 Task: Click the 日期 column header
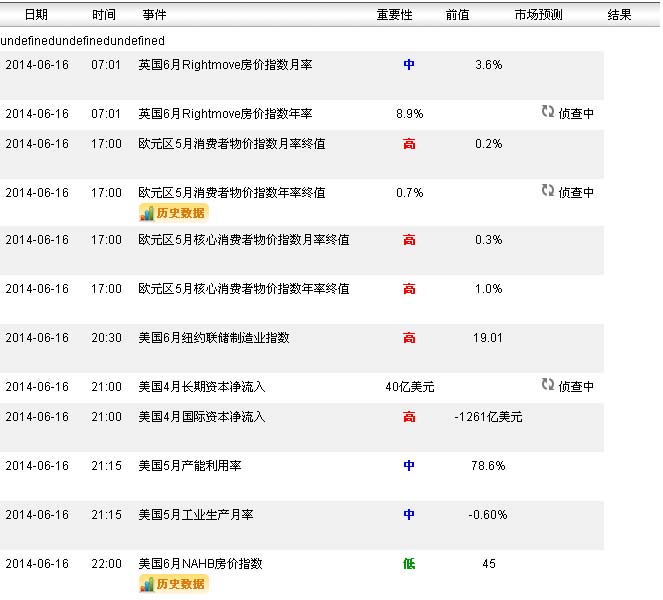(35, 15)
